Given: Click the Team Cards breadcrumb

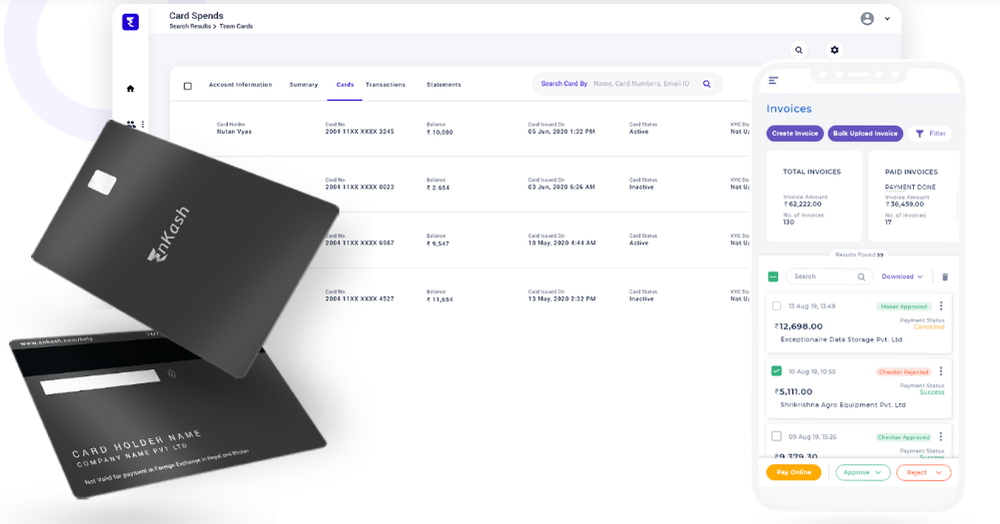Looking at the screenshot, I should 237,26.
